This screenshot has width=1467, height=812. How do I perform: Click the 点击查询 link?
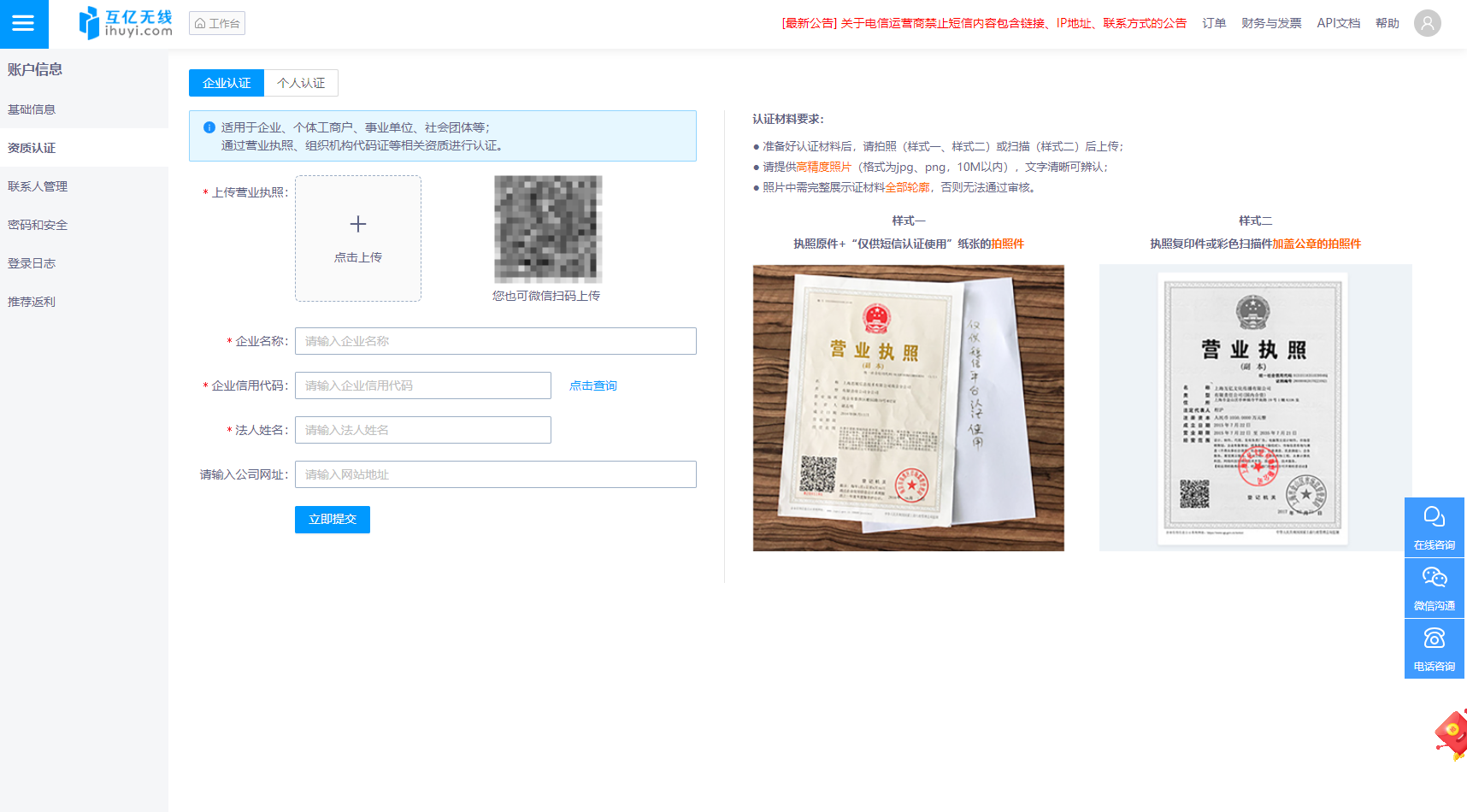click(x=593, y=385)
